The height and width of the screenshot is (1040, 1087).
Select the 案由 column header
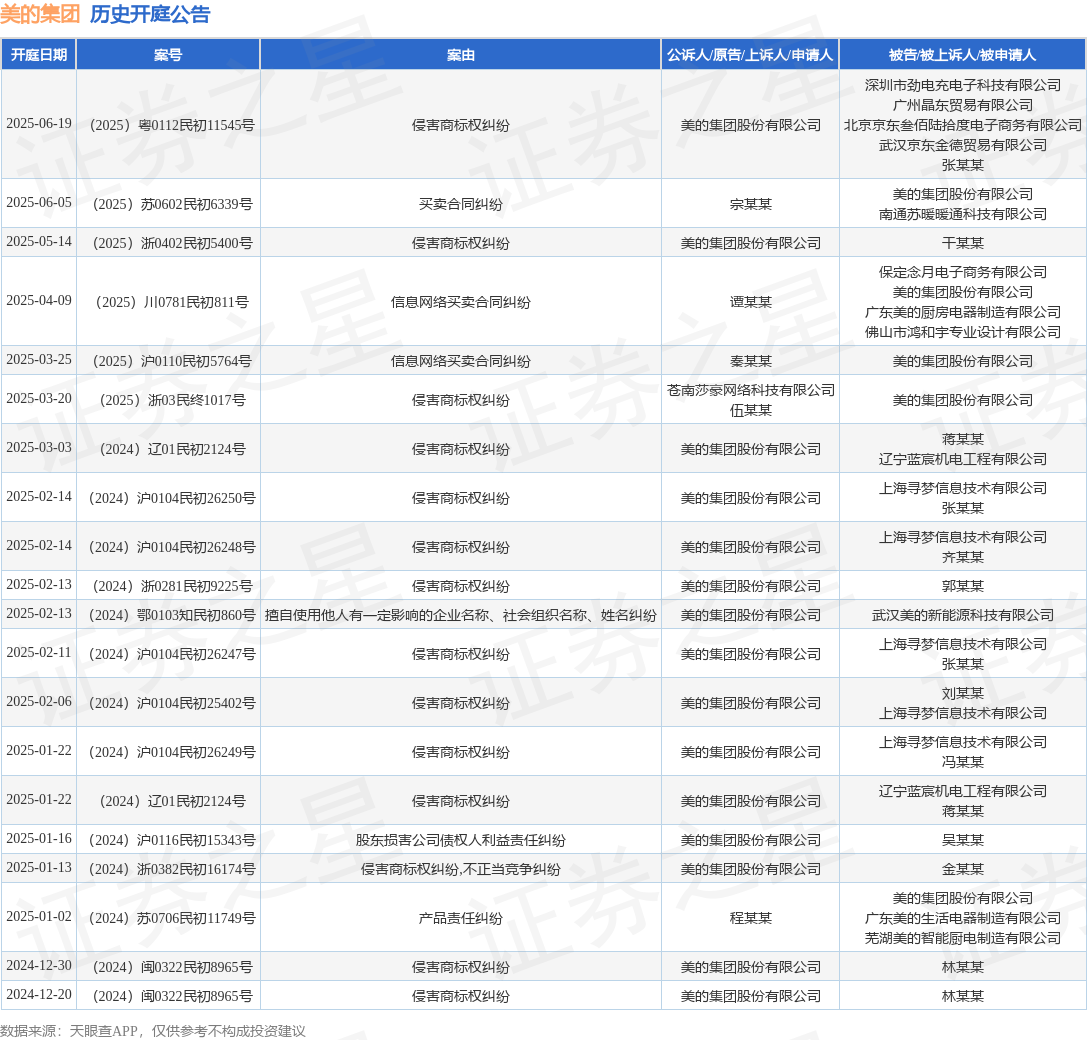click(x=460, y=55)
